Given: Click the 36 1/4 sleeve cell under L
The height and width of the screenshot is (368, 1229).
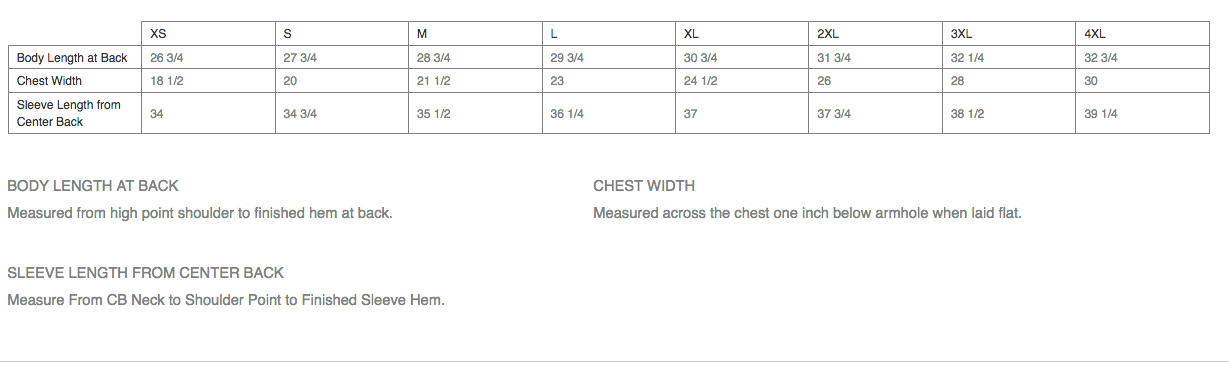Looking at the screenshot, I should [567, 114].
